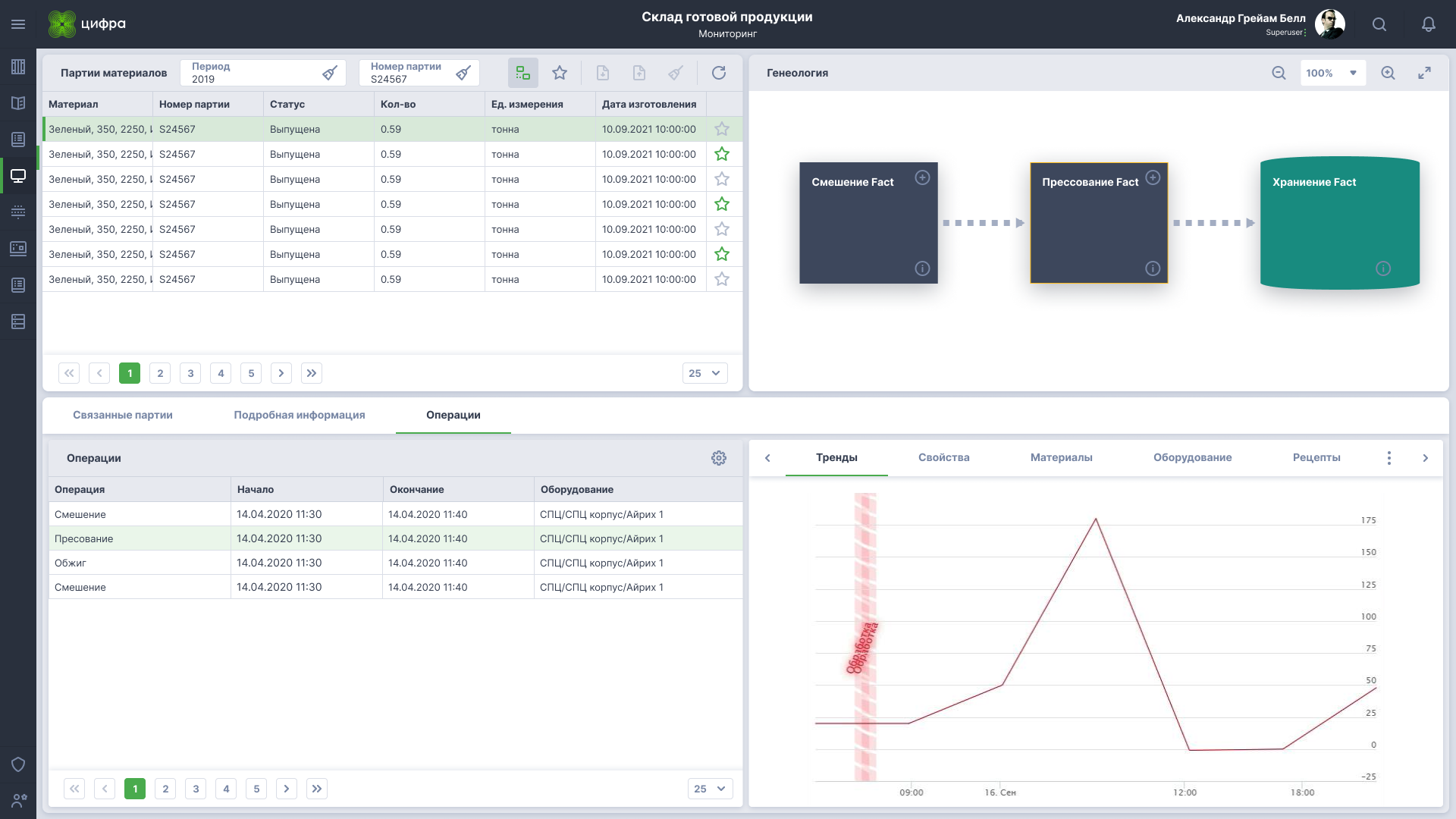This screenshot has height=819, width=1456.
Task: Click the open book icon in sidebar
Action: tap(18, 103)
